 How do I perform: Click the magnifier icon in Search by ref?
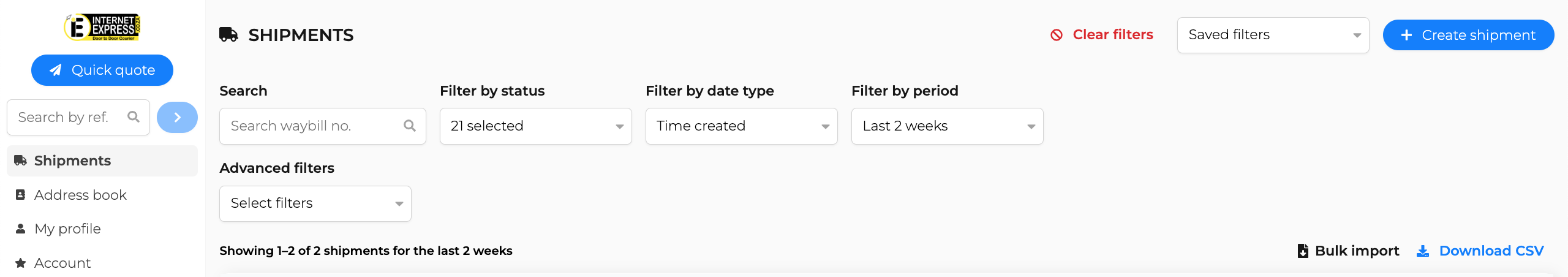[x=134, y=116]
